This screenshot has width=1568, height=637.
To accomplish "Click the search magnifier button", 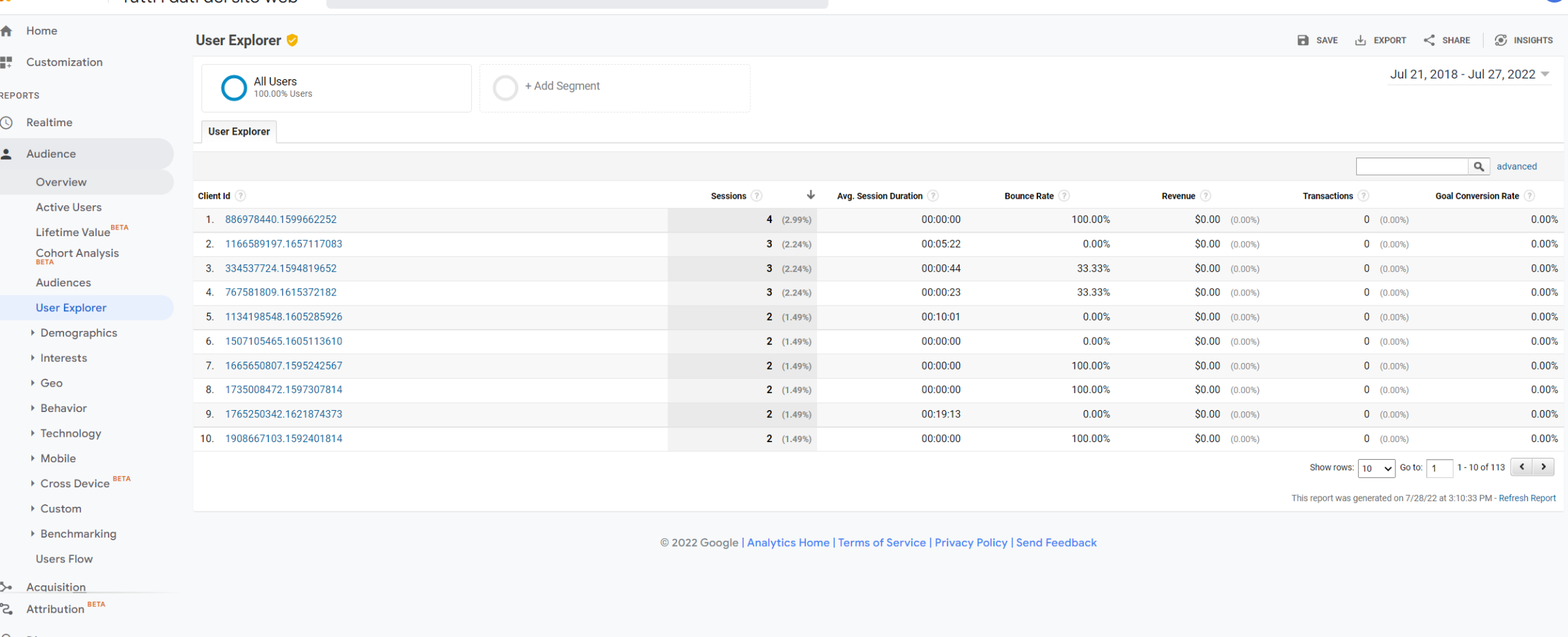I will tap(1478, 167).
